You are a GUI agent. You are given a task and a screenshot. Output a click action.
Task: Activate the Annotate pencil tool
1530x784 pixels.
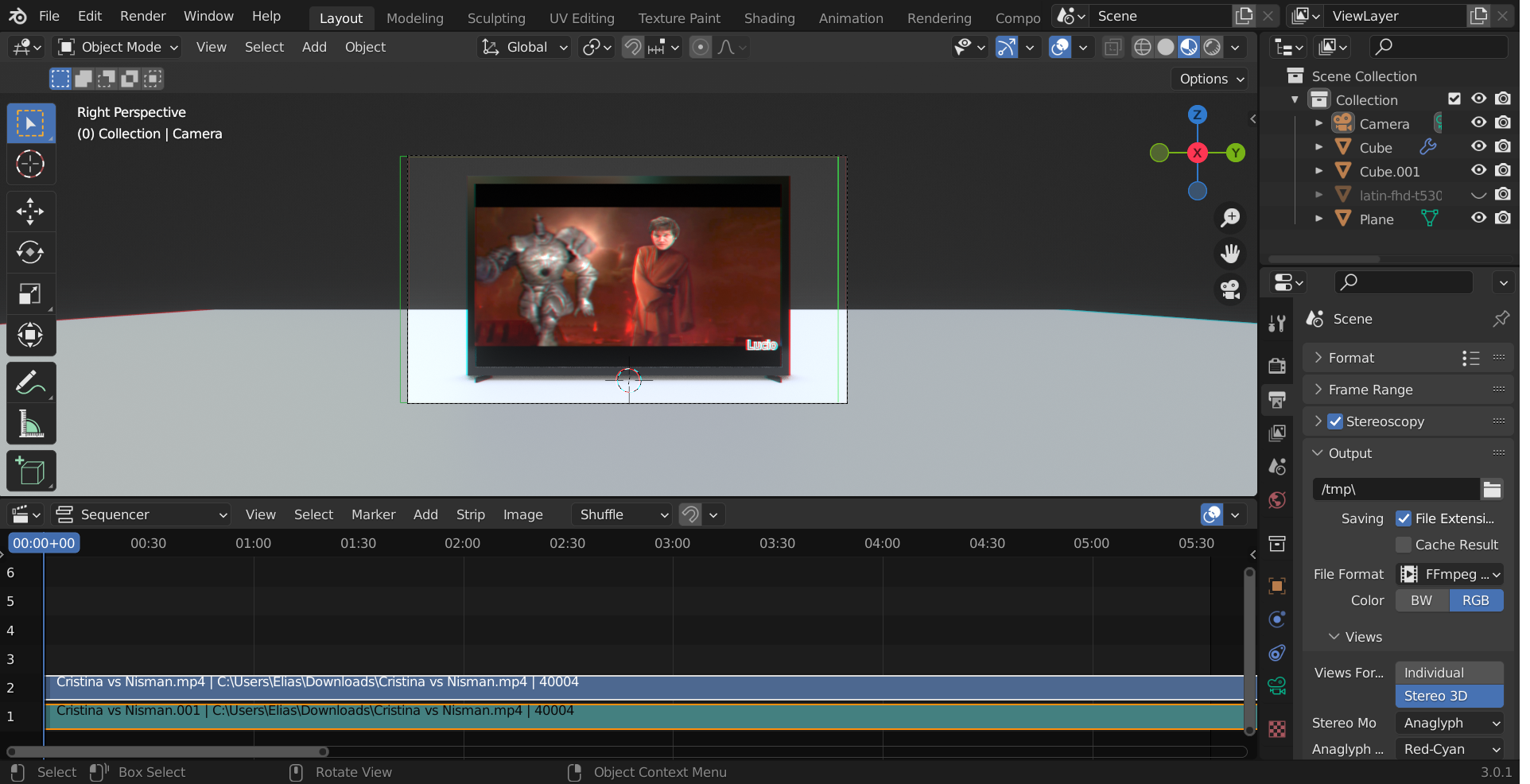tap(30, 383)
